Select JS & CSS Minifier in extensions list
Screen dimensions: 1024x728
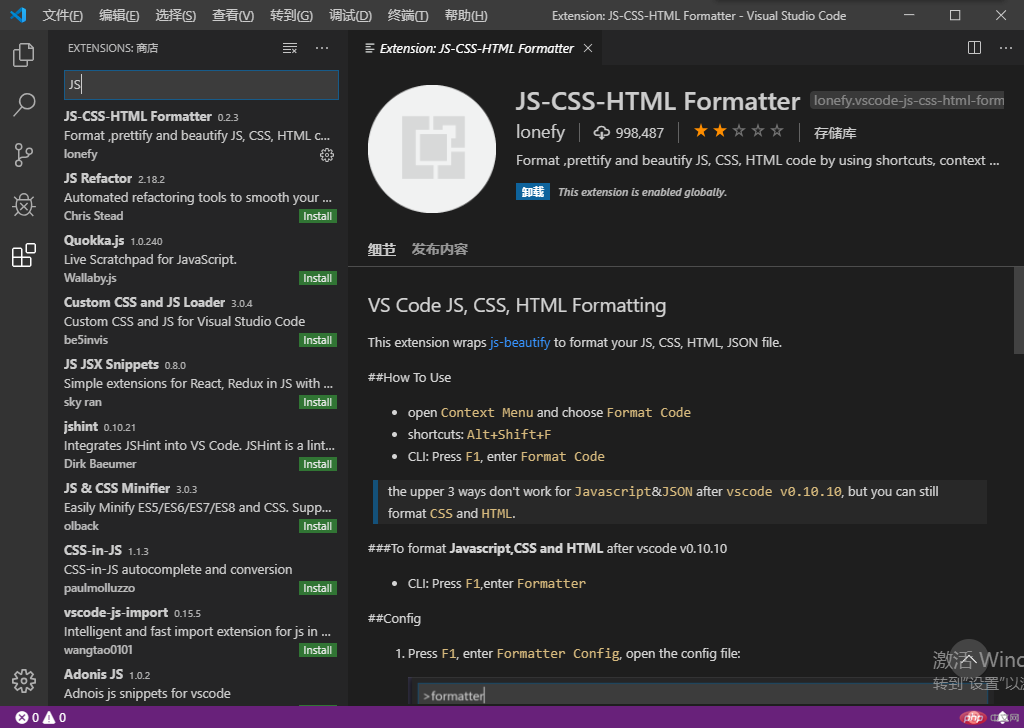click(x=199, y=507)
